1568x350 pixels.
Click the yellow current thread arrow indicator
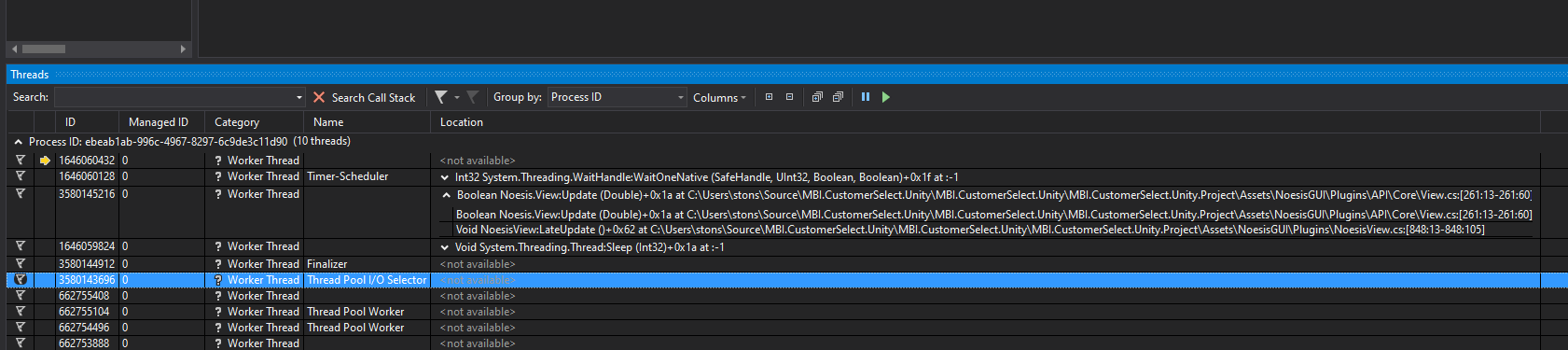[x=44, y=161]
